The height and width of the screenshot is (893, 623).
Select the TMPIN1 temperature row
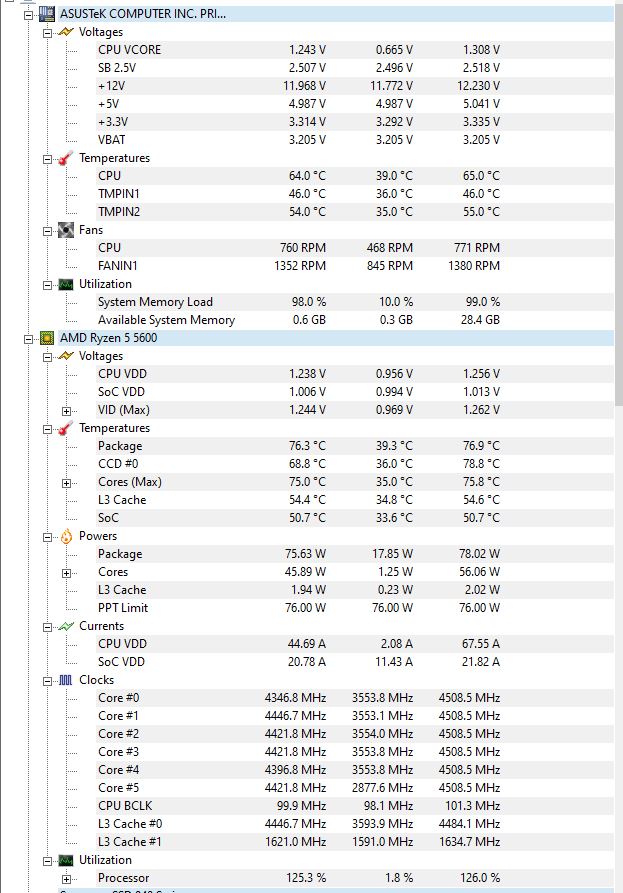click(355, 194)
